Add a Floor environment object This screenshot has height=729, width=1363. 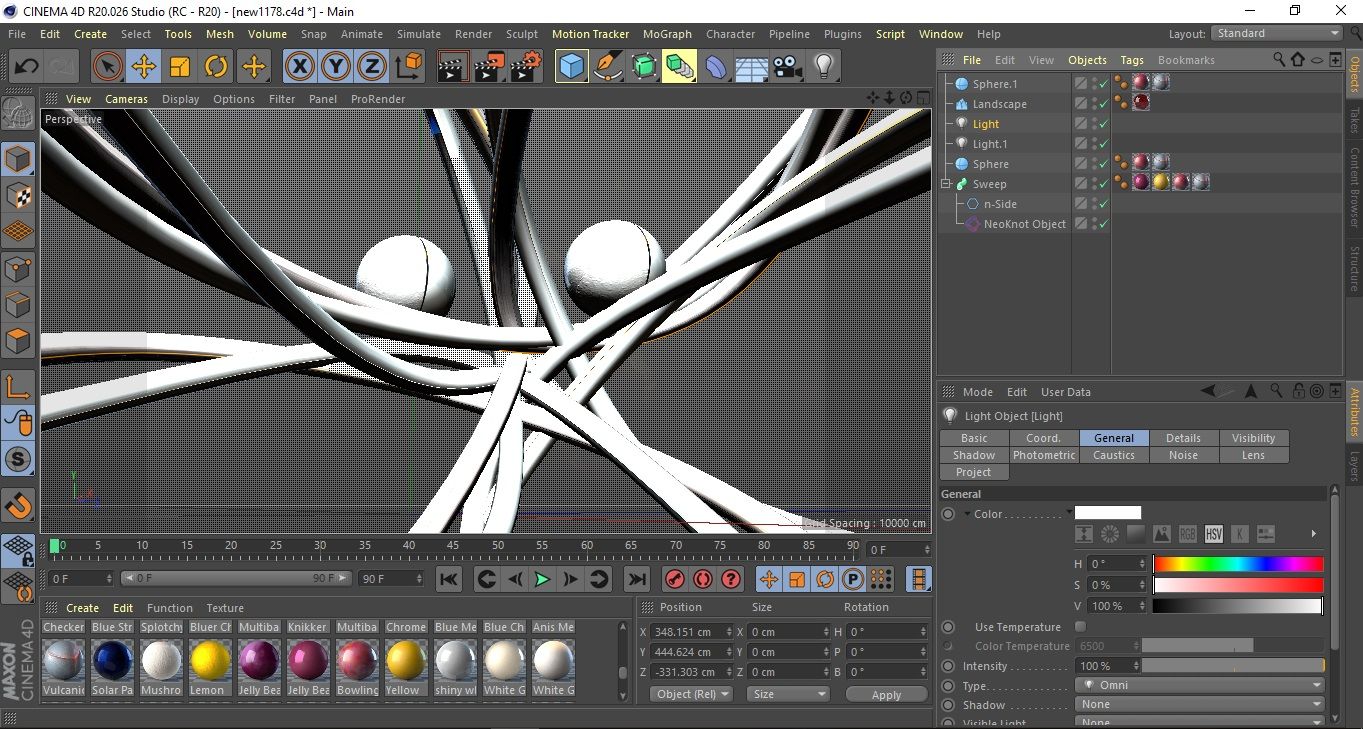pos(752,67)
